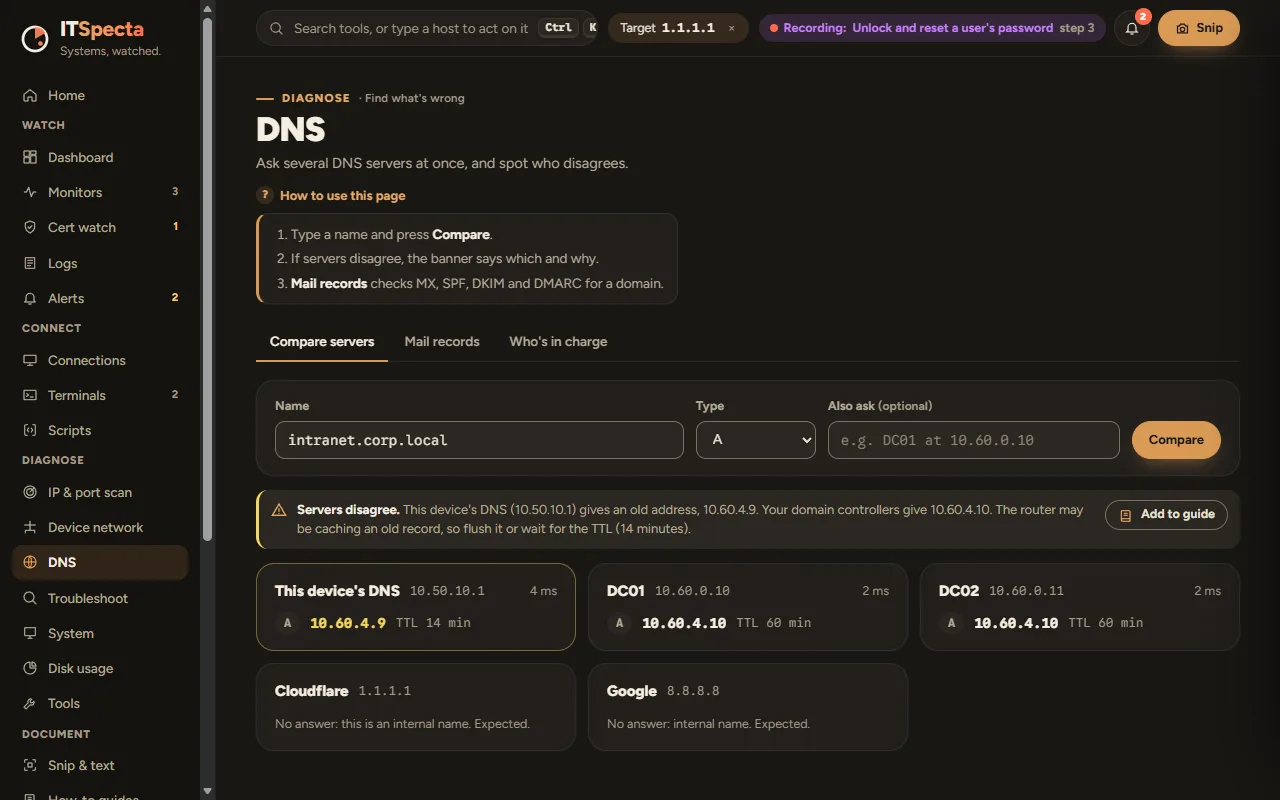
Task: Open the Scripts page
Action: coord(100,431)
